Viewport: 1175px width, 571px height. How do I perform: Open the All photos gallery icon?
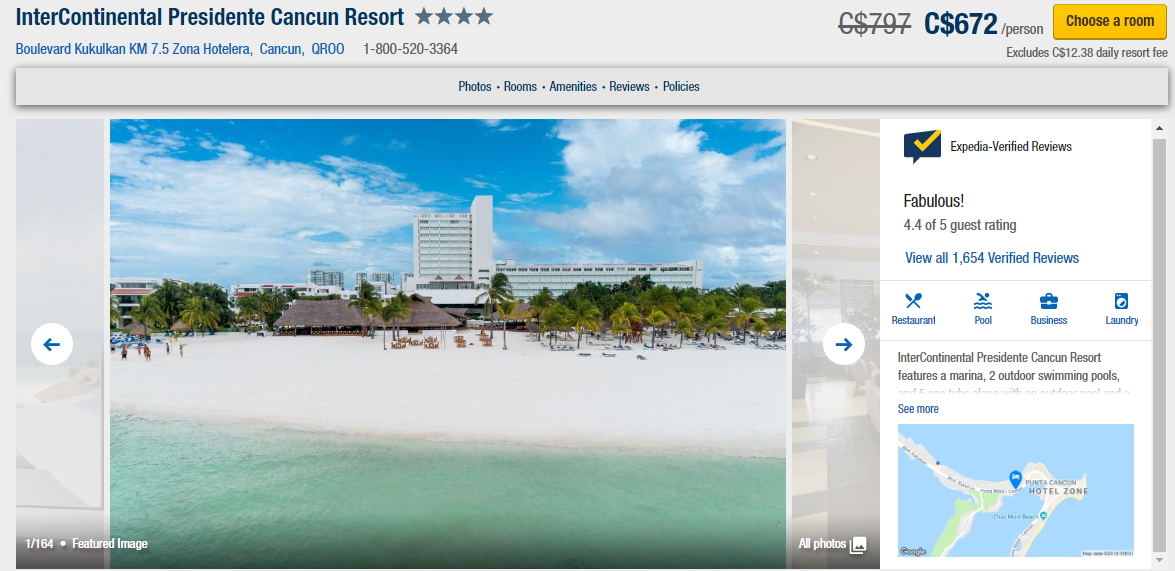click(x=858, y=545)
